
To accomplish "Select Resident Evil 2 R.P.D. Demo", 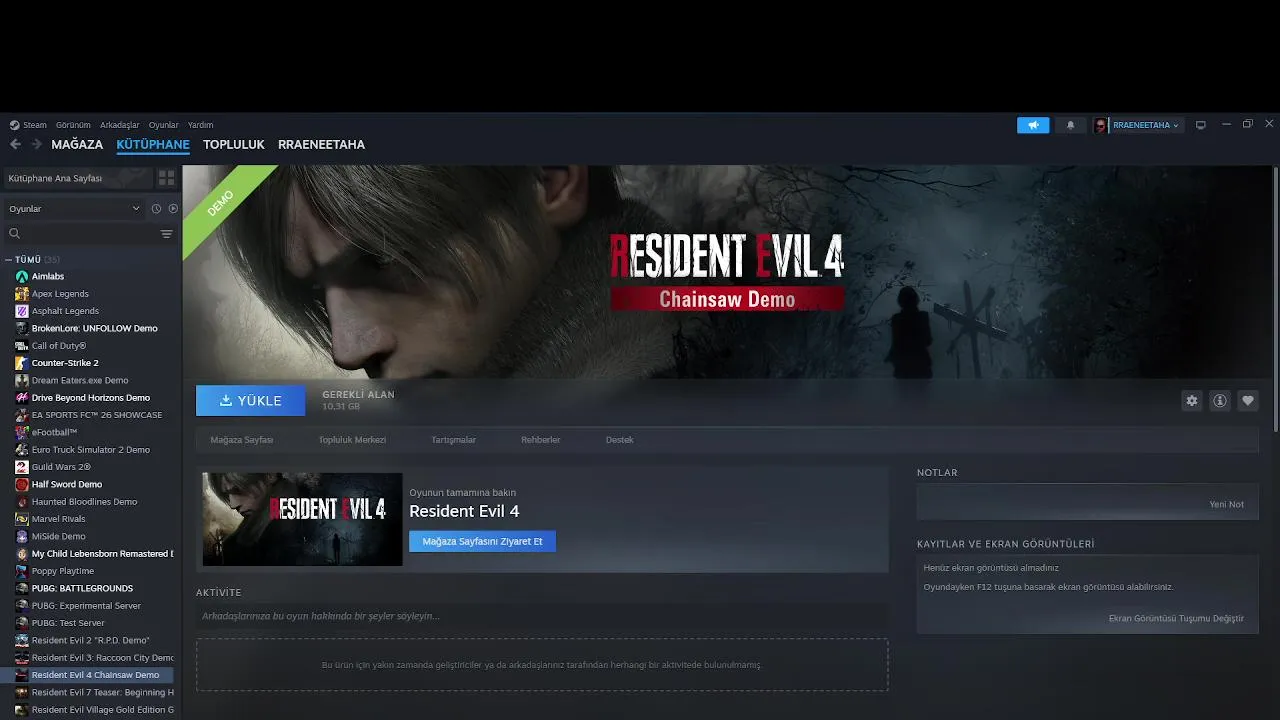I will 90,640.
